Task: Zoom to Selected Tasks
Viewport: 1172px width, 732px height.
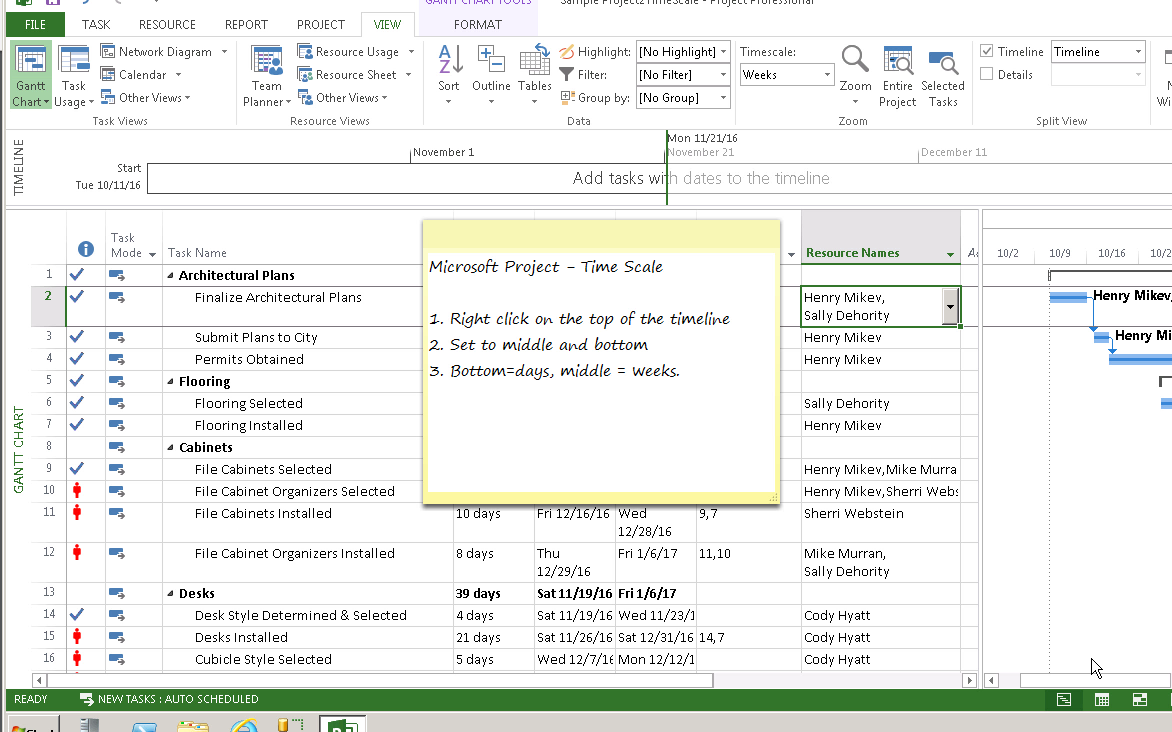Action: coord(942,74)
